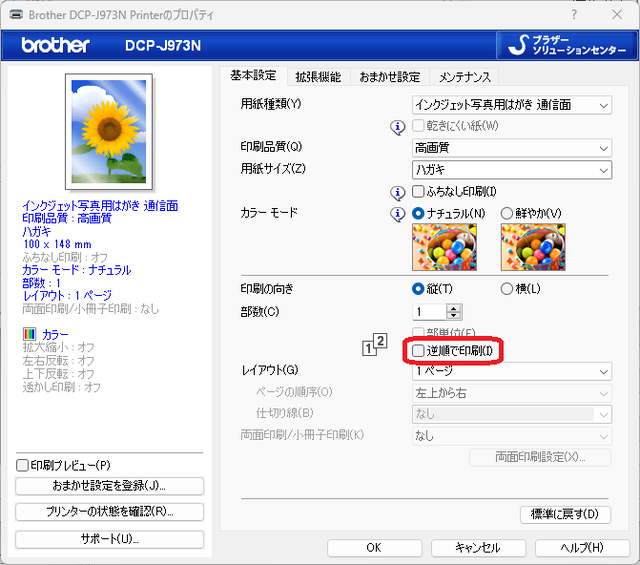This screenshot has width=640, height=565.
Task: Click the info icon next to ふちなし印刷
Action: [398, 192]
